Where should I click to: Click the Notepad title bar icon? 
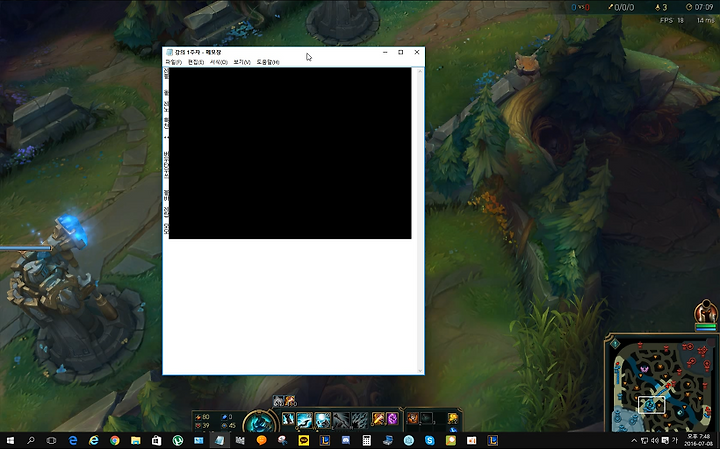[169, 52]
